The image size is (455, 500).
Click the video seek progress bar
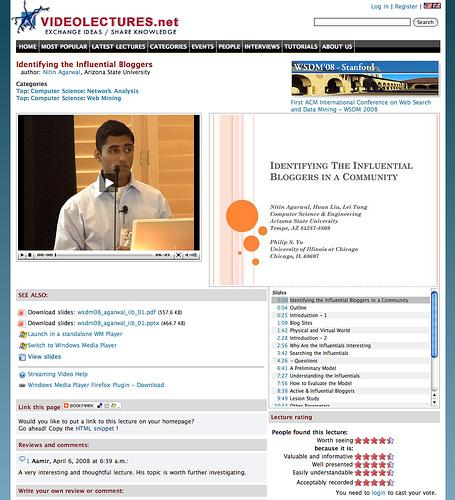[x=104, y=255]
